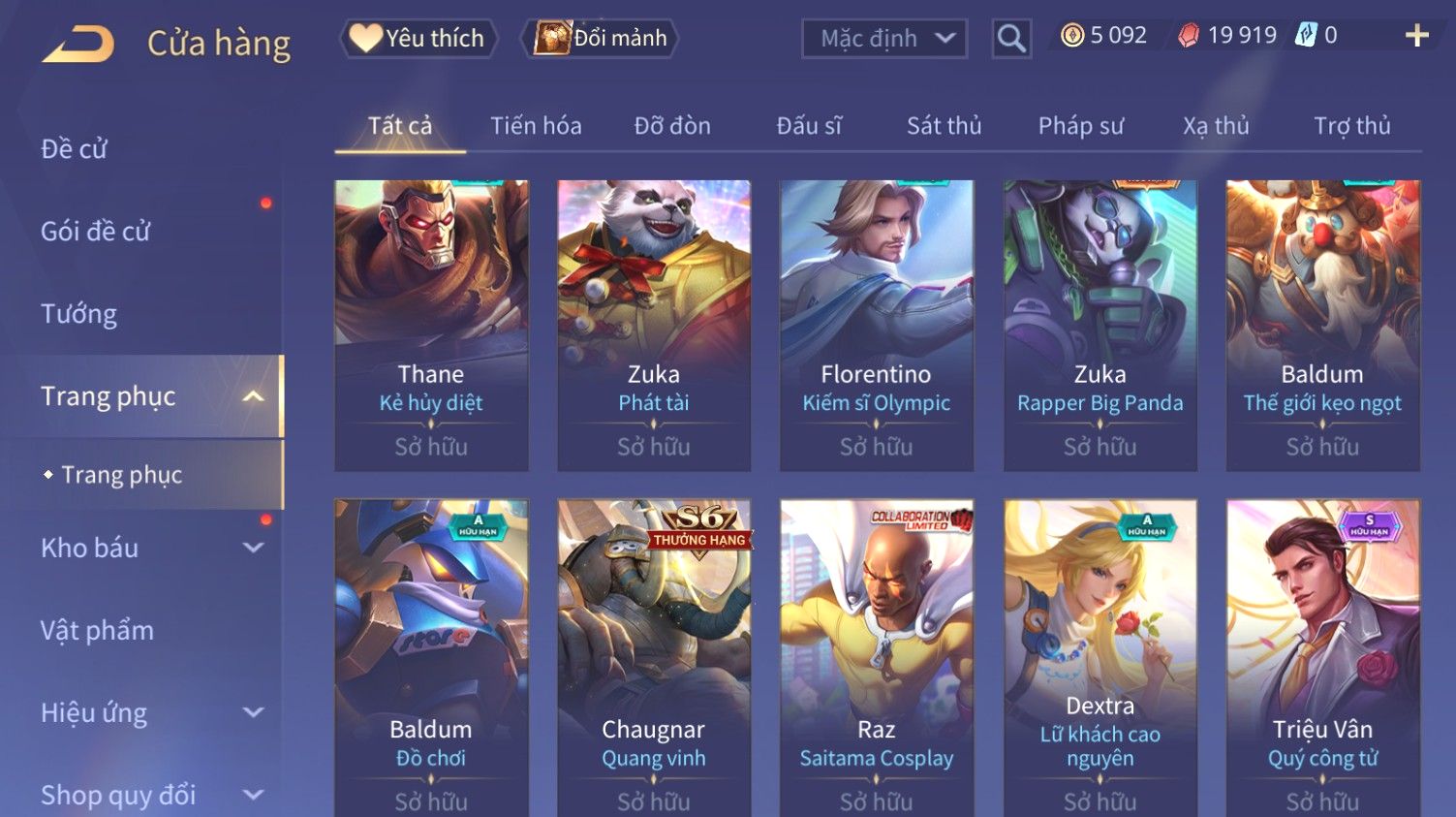
Task: Click the gold coin currency icon
Action: point(1071,36)
